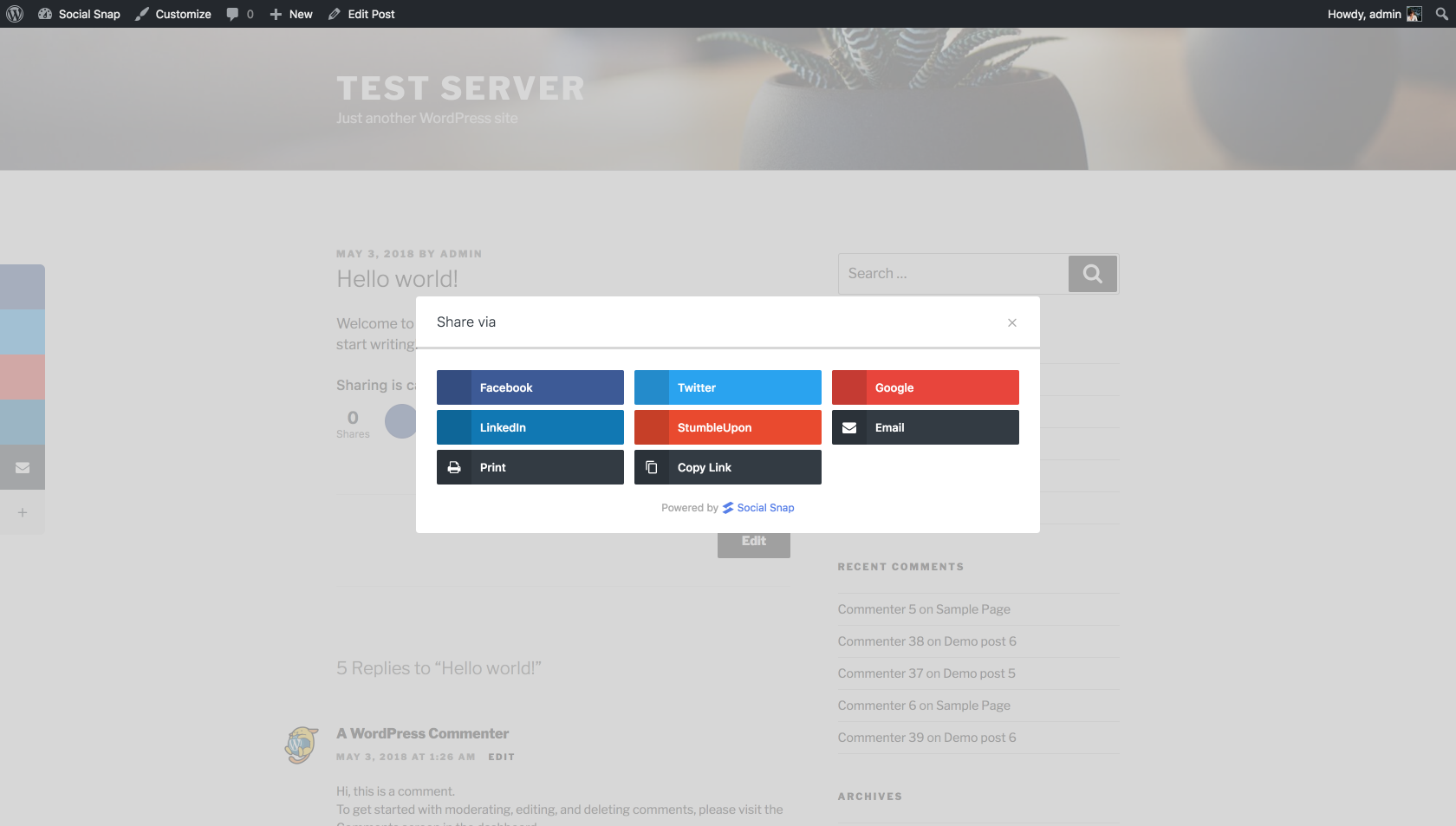
Task: Click the Social Snap logo icon in dialog footer
Action: tap(728, 508)
